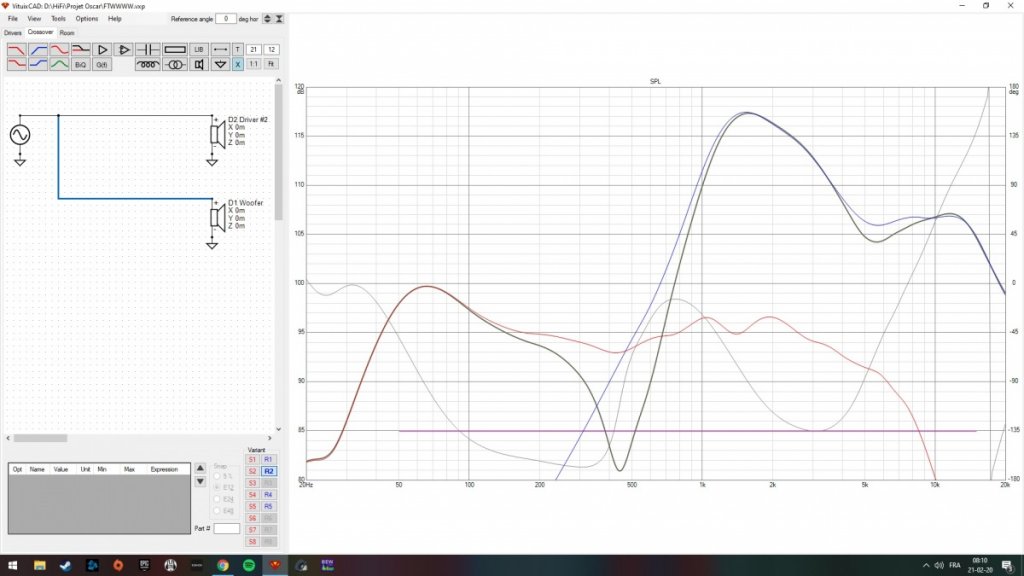Choose the ground symbol tool
1024x576 pixels.
coord(220,64)
